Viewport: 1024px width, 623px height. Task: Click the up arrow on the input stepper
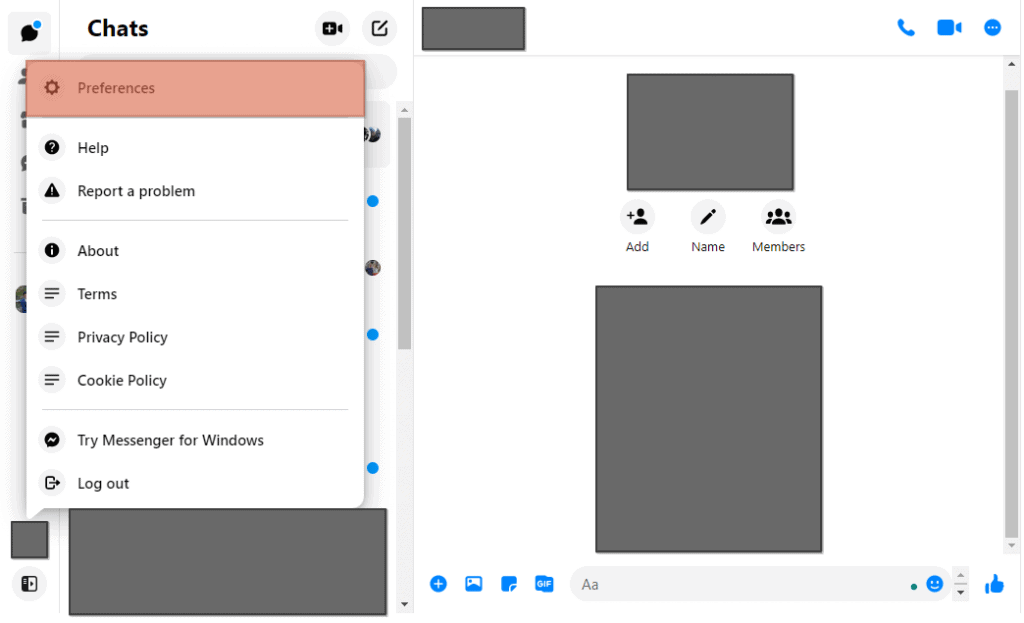[961, 578]
